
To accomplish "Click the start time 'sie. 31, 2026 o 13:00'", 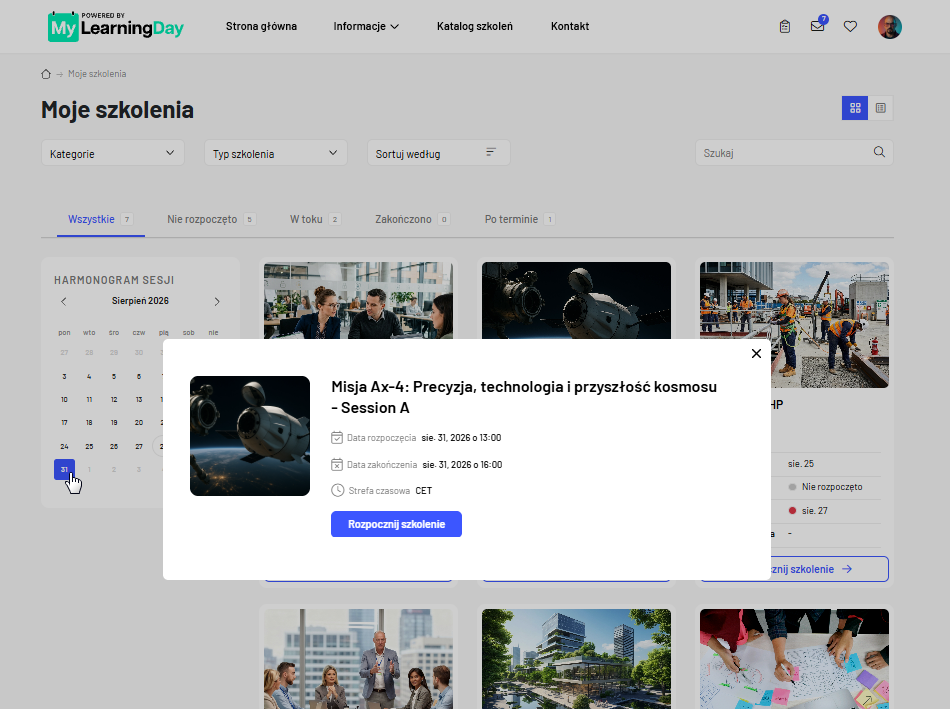I will (x=461, y=438).
